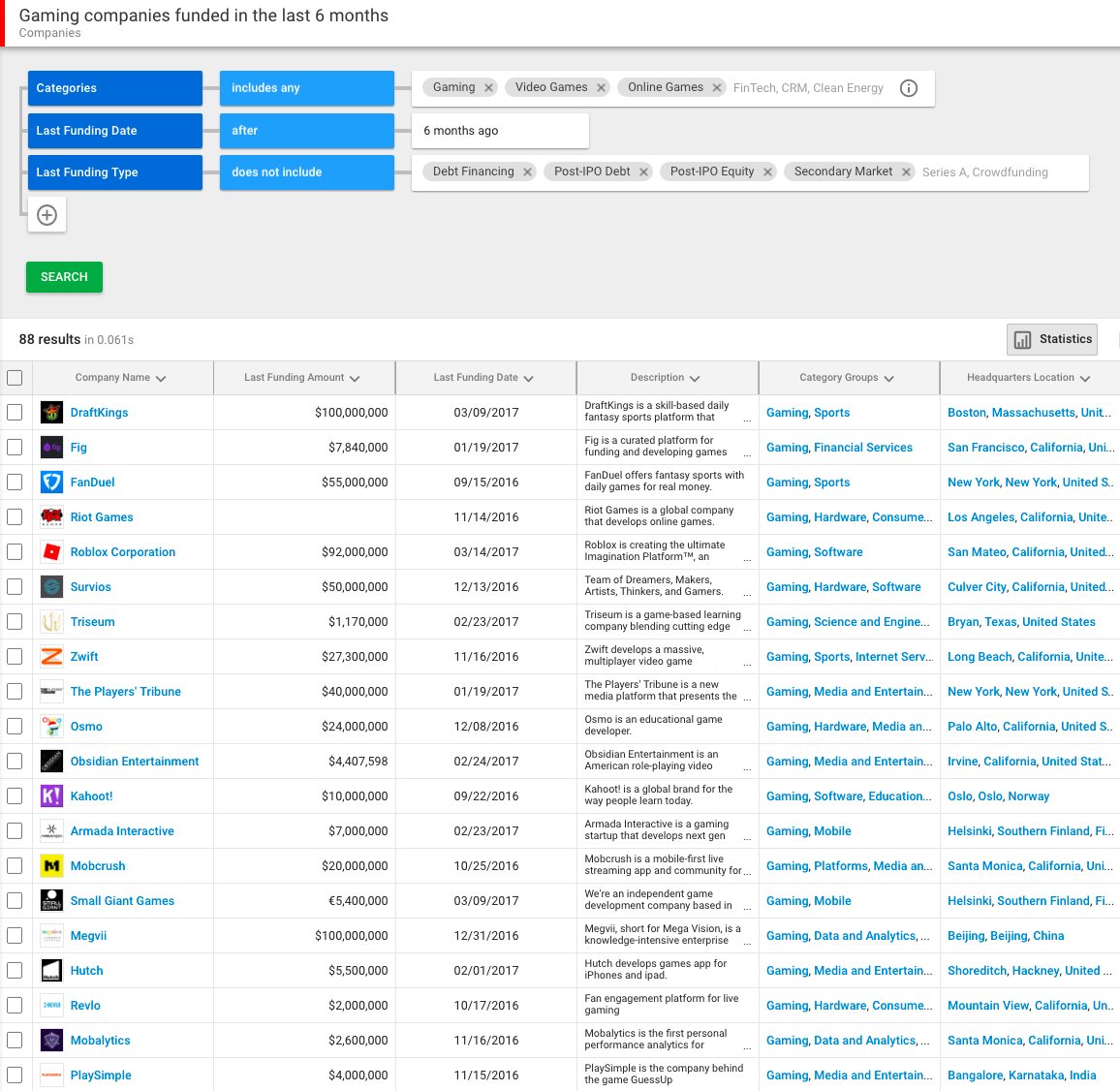1120x1091 pixels.
Task: Open the Roblox Corporation company link
Action: 123,552
